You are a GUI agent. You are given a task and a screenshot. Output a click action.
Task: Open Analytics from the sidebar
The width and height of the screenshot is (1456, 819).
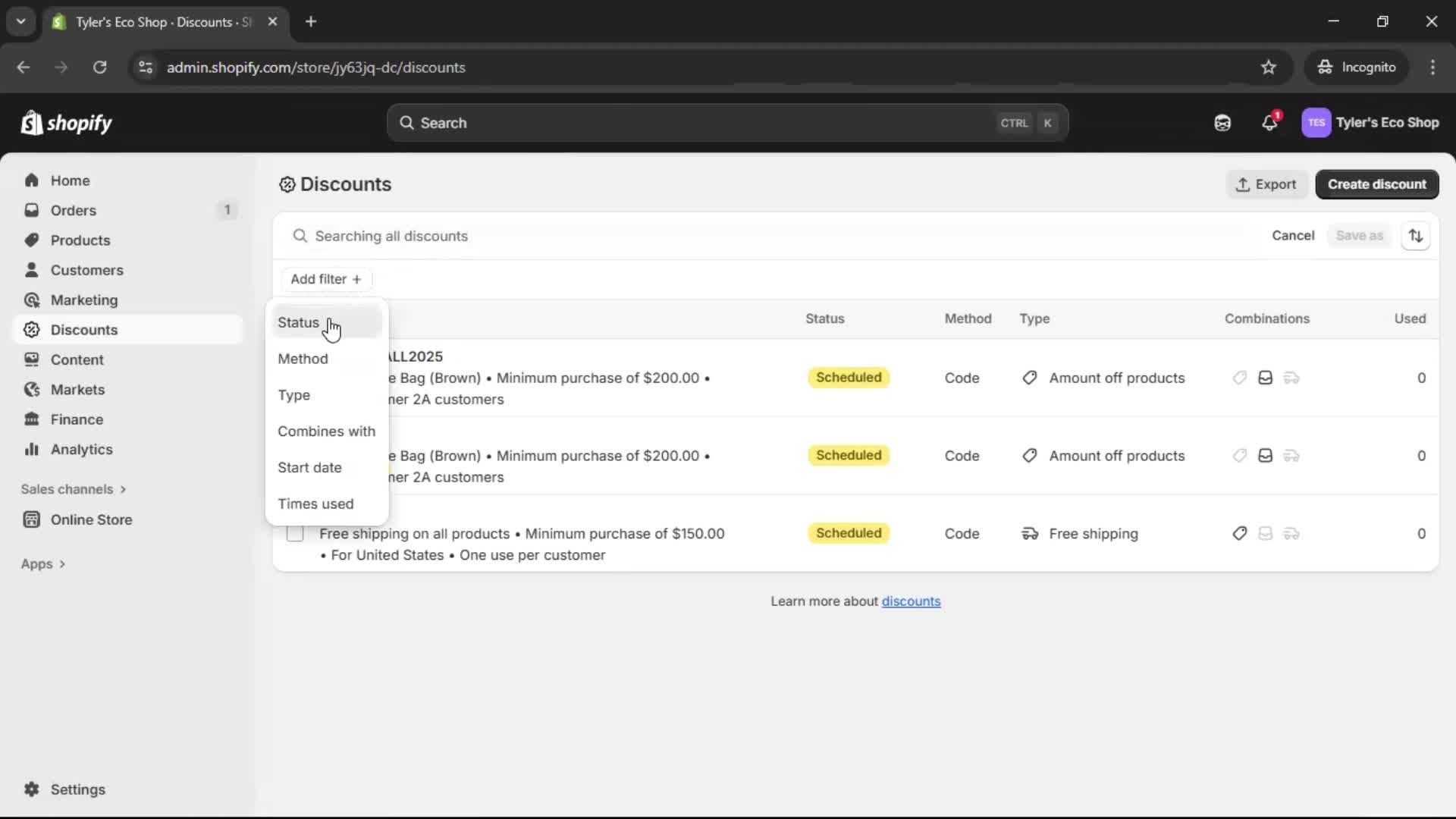(x=80, y=449)
